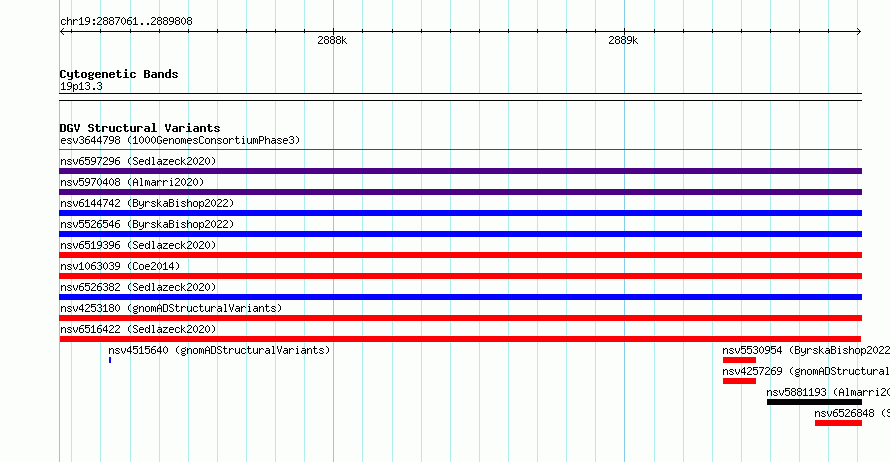The width and height of the screenshot is (890, 462).
Task: Click the red bar under nsv6516422
Action: 460,339
